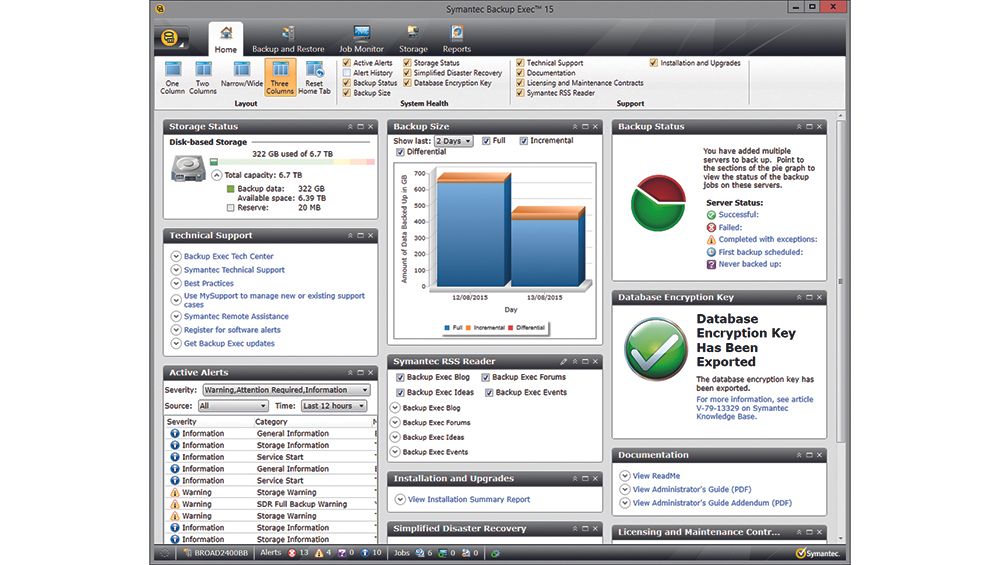Toggle Simplified Disaster Recovery checkbox
1000x565 pixels.
coord(407,73)
